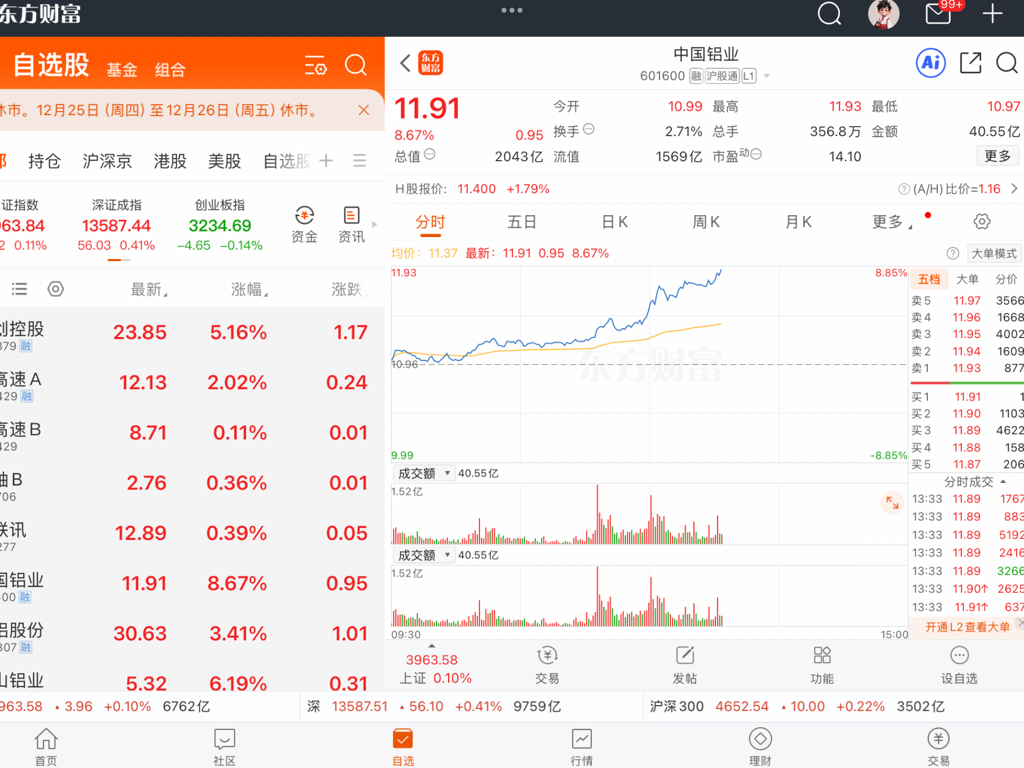Select the 持仓 watchlist tab

(x=44, y=161)
